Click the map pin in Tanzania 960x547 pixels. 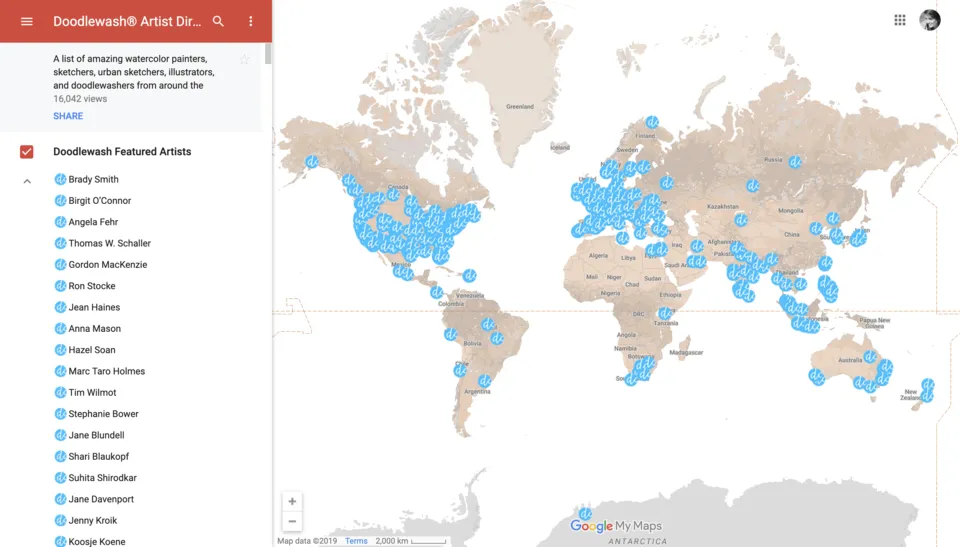pos(665,314)
